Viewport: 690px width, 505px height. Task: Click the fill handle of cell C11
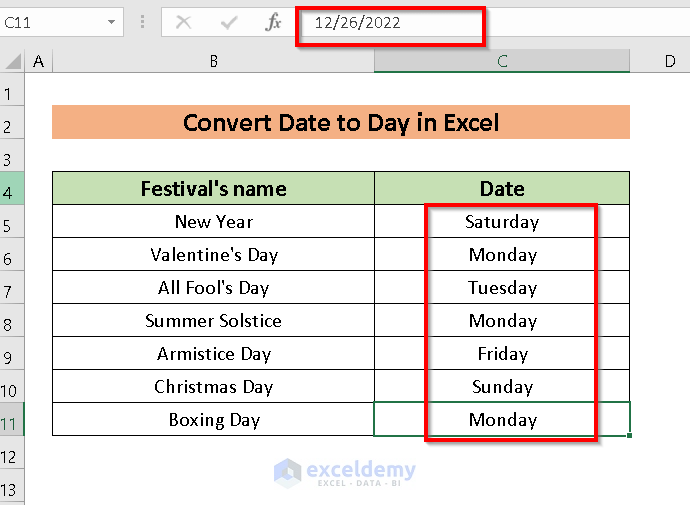tap(630, 436)
